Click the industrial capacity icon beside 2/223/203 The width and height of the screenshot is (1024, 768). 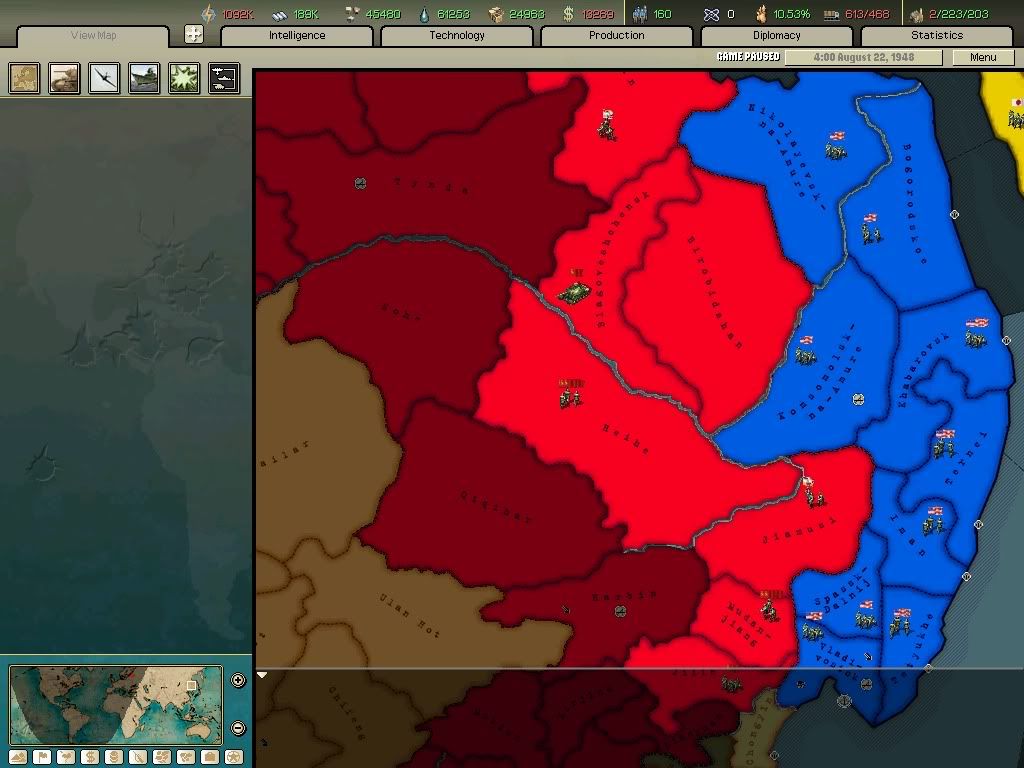(x=917, y=14)
